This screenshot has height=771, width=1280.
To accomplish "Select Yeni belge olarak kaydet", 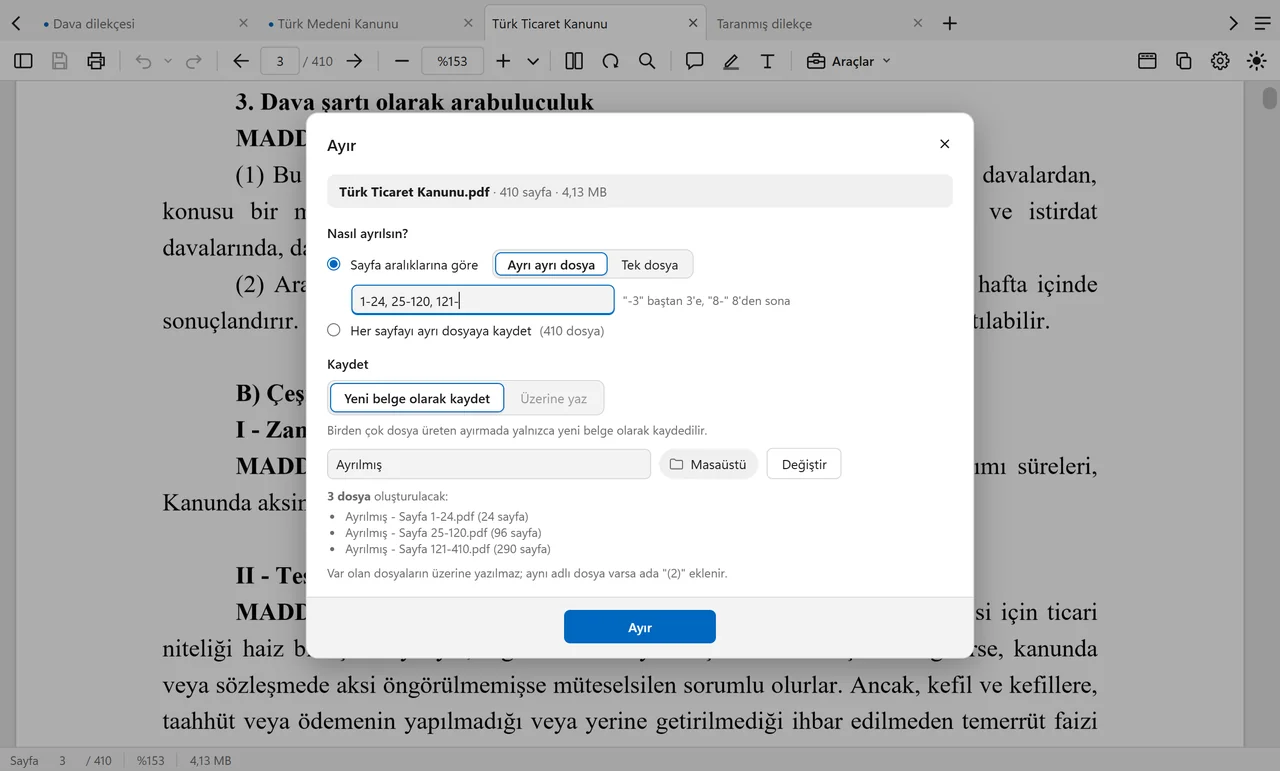I will click(x=417, y=398).
